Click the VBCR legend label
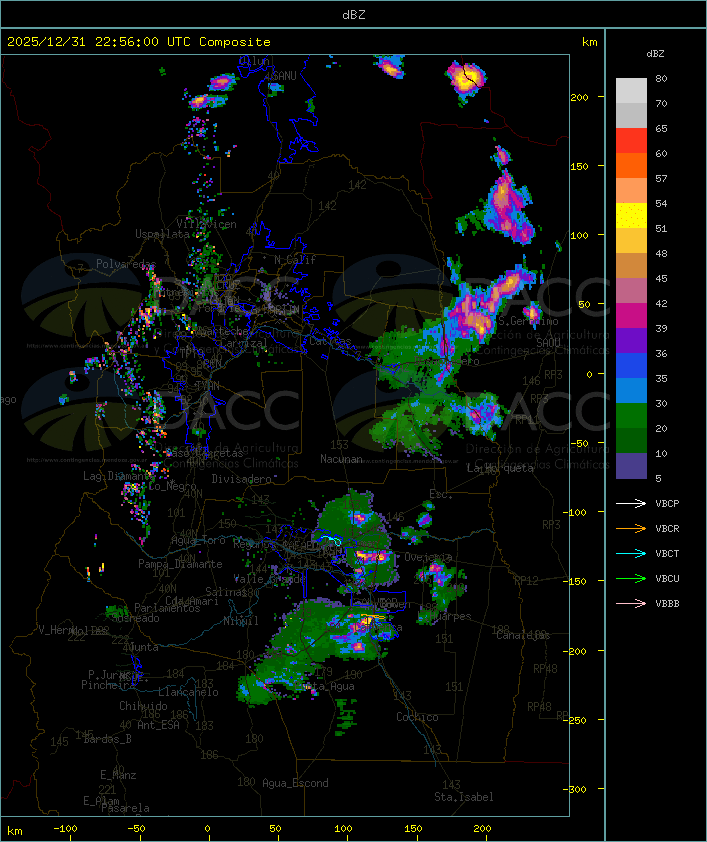 click(667, 528)
